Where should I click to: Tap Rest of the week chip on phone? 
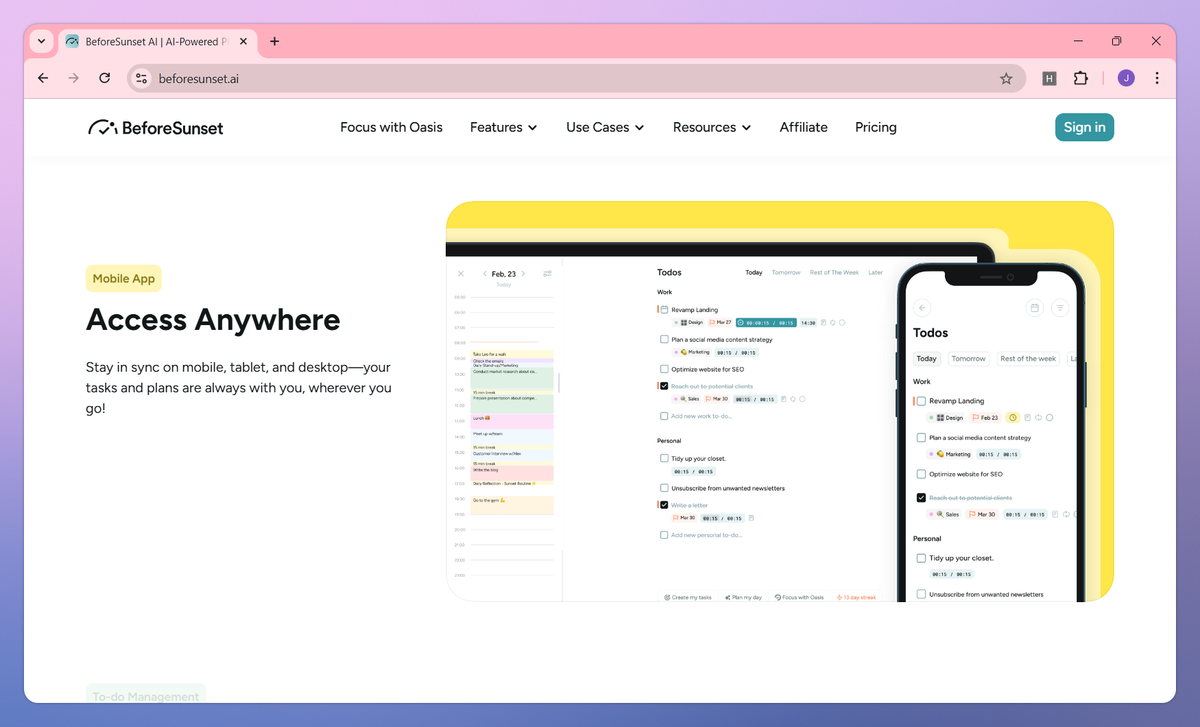(1028, 358)
